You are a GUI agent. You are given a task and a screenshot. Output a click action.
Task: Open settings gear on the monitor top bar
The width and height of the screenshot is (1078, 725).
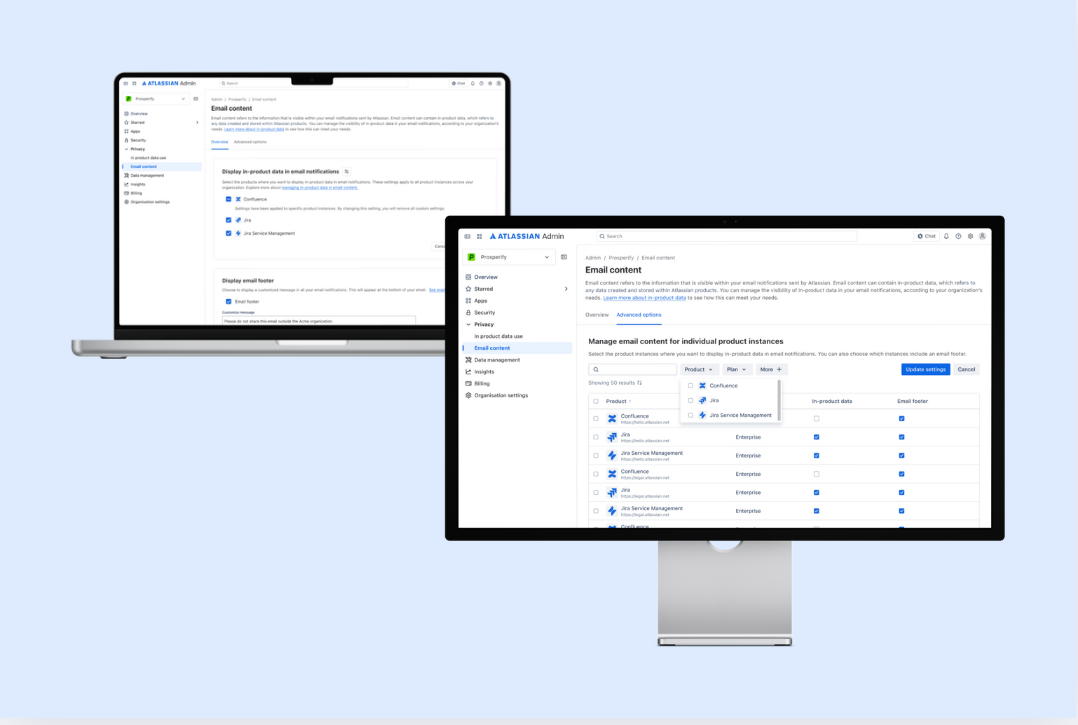(971, 236)
